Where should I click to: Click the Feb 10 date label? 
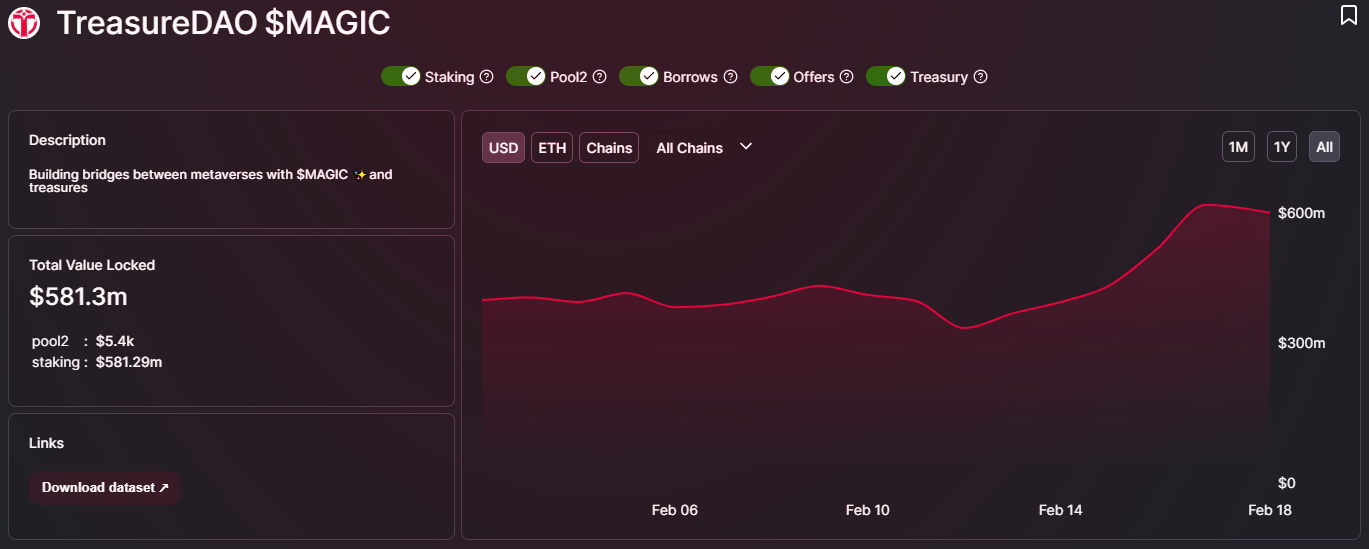[x=867, y=510]
